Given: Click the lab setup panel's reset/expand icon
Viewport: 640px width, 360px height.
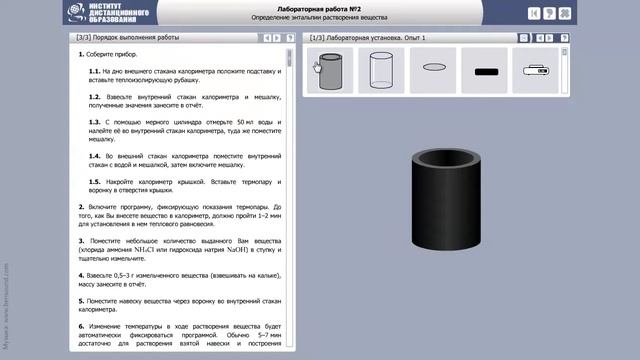Looking at the screenshot, I should coord(524,38).
